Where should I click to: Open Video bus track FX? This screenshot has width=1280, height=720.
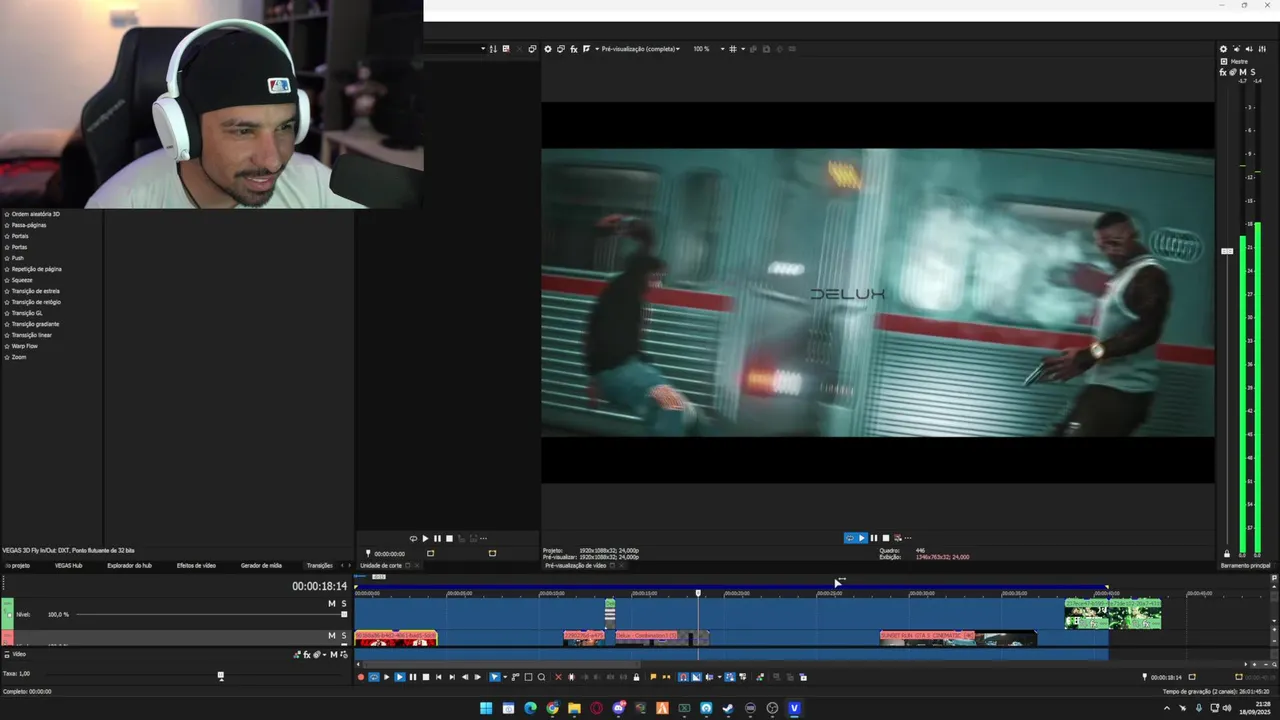[x=307, y=655]
